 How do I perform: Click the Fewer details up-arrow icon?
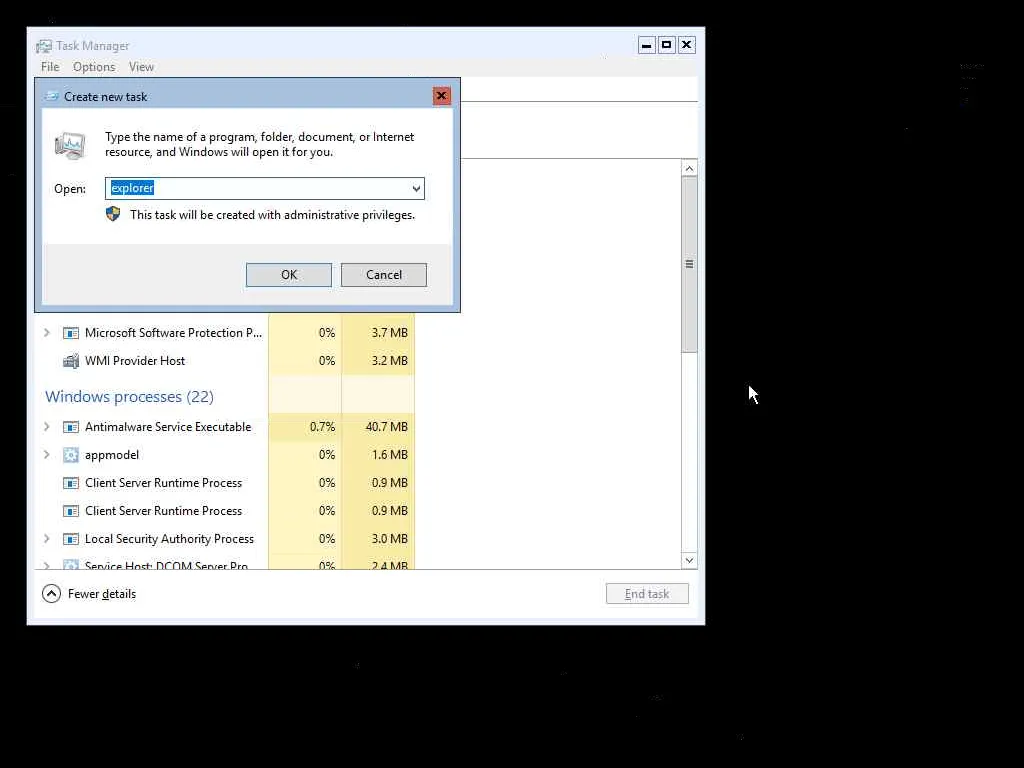(x=52, y=594)
